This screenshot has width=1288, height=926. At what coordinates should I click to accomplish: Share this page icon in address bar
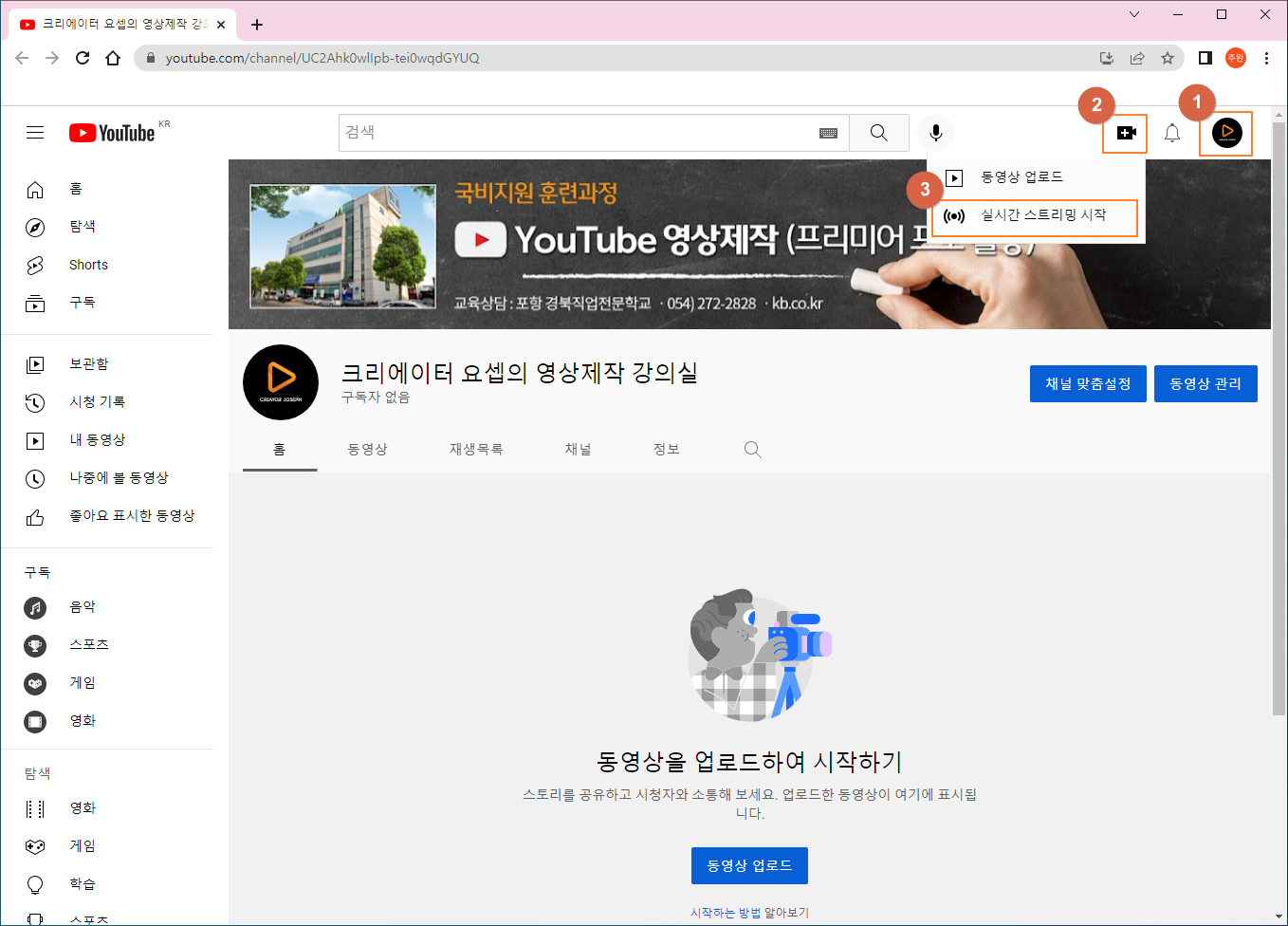click(x=1137, y=58)
